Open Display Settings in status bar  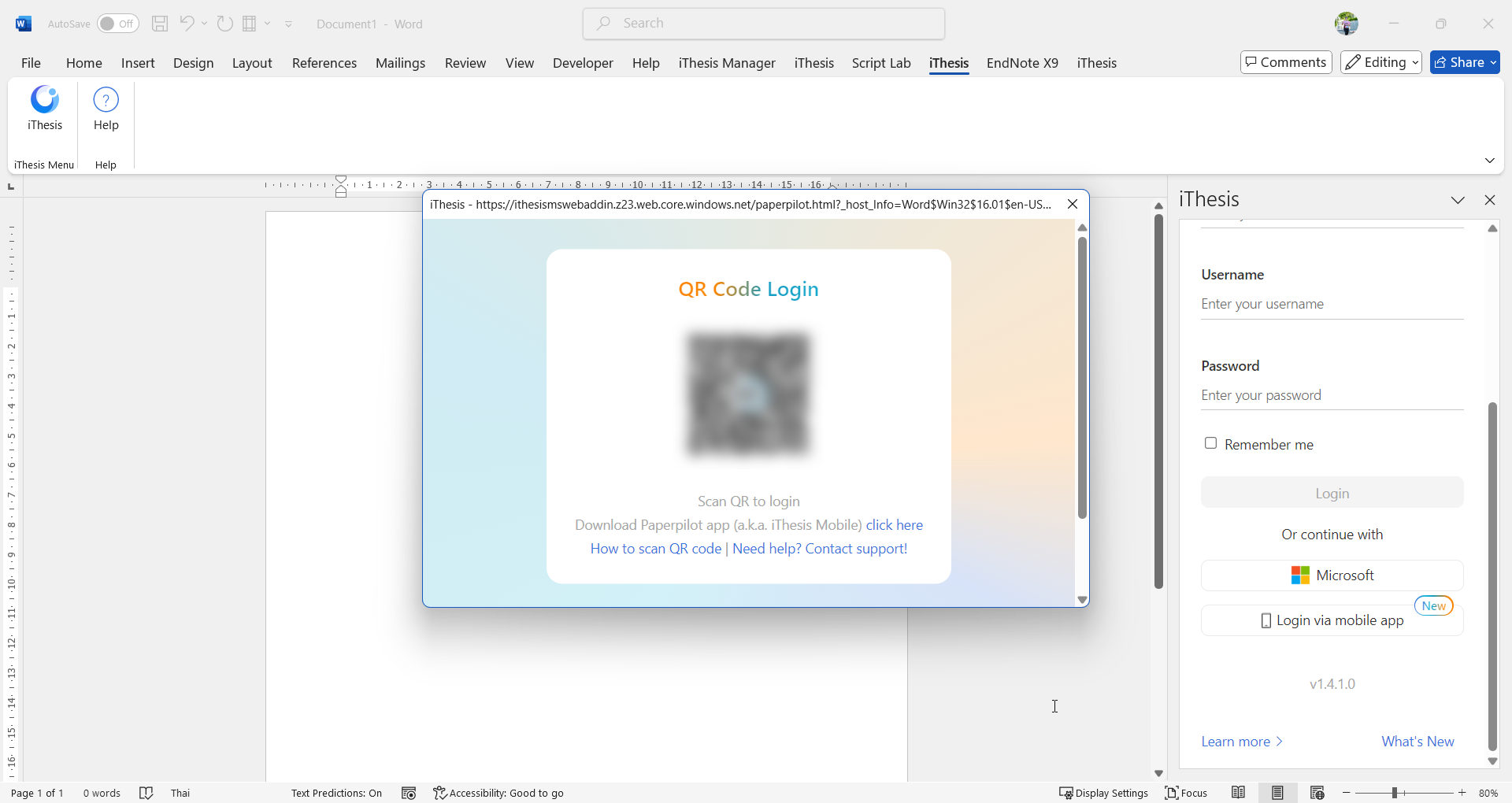pos(1103,793)
